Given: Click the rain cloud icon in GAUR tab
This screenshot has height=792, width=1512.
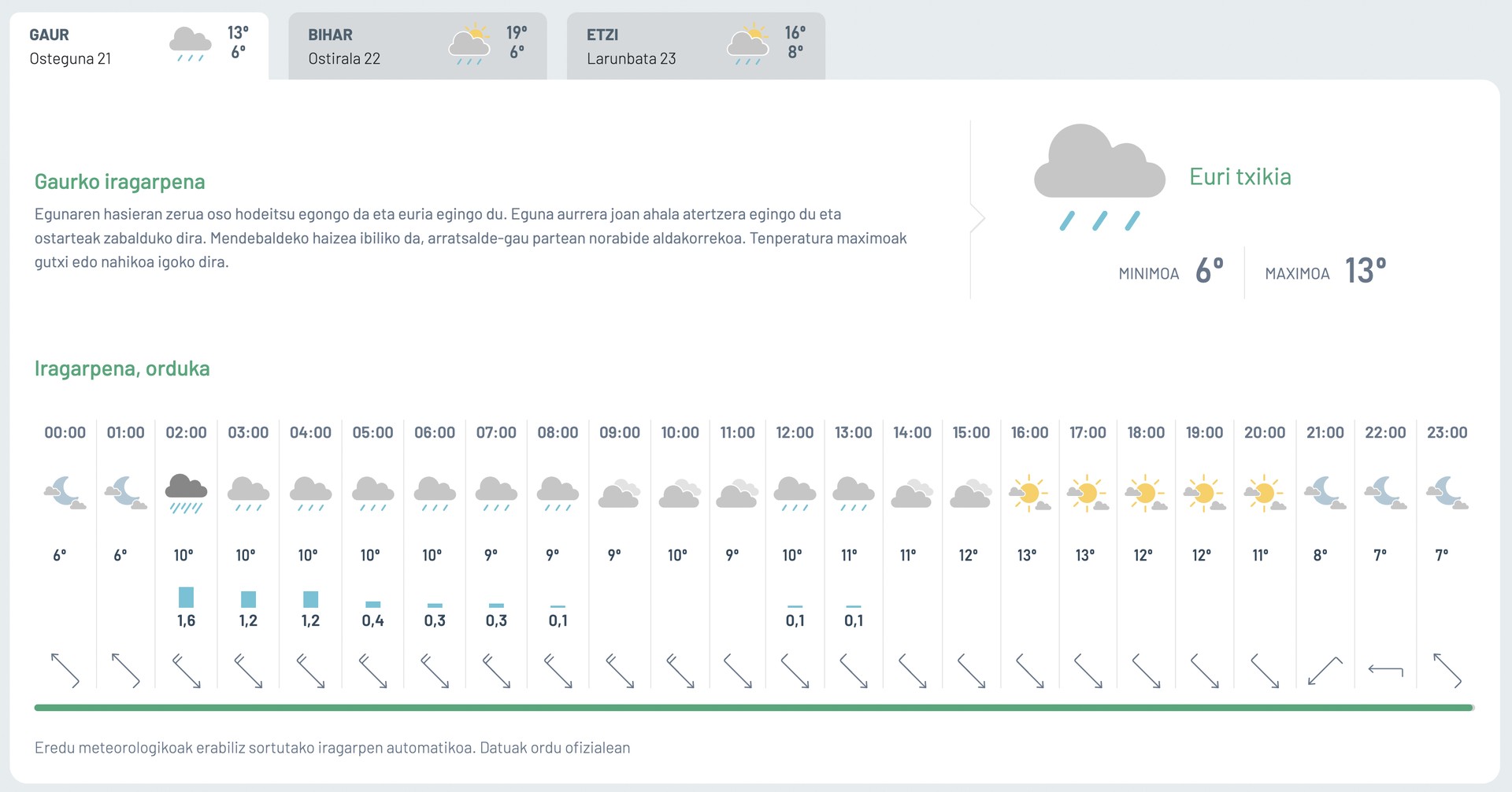Looking at the screenshot, I should click(x=190, y=45).
